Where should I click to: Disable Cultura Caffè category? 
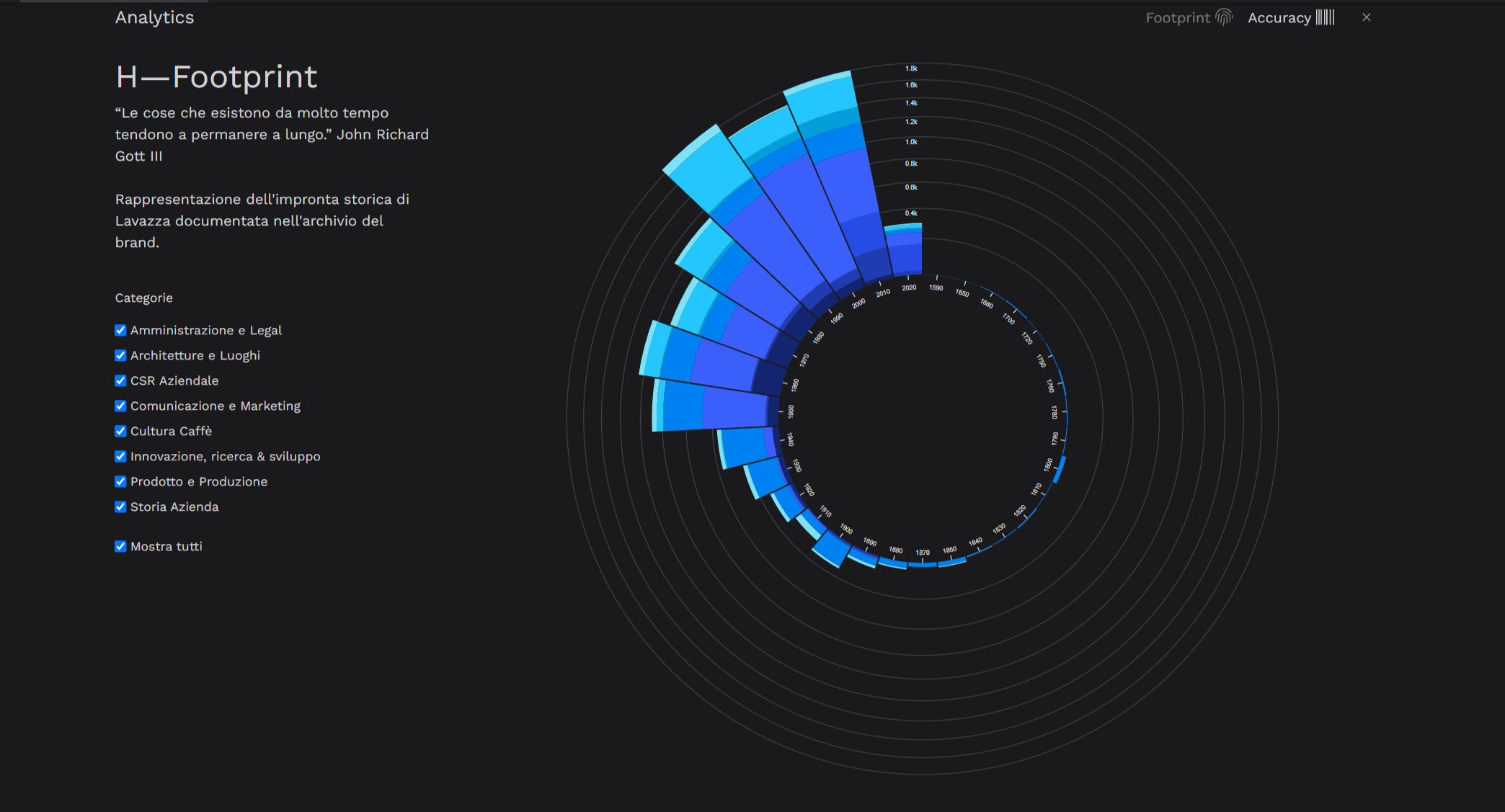(120, 431)
